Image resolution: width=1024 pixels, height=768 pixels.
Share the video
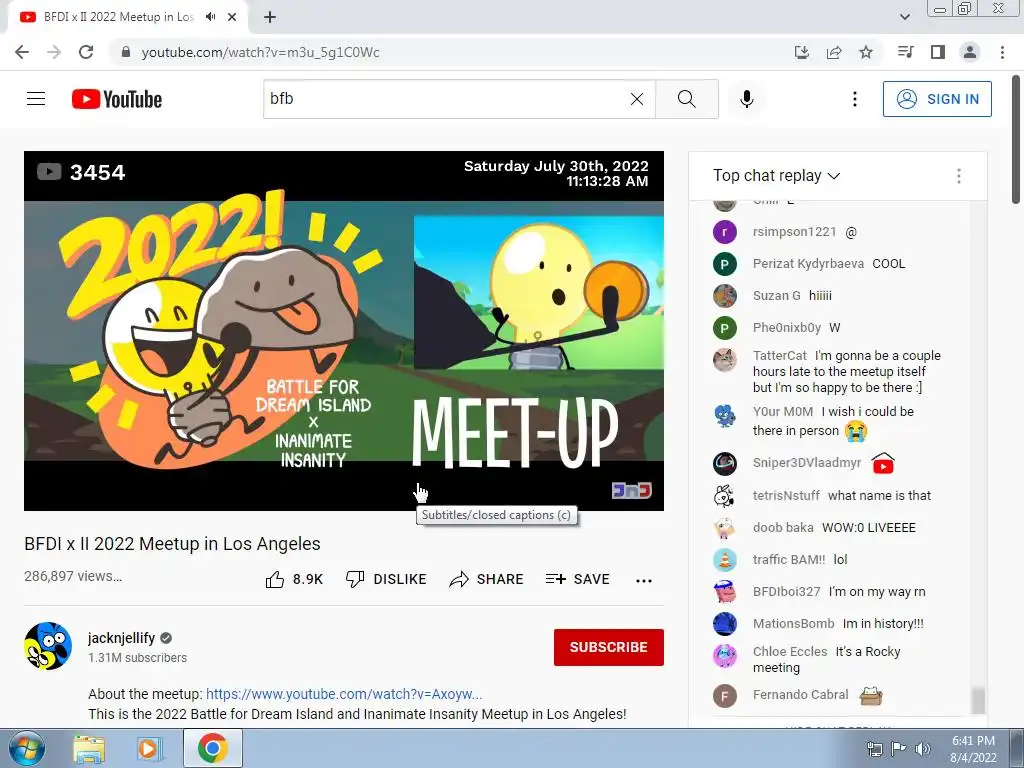pos(487,579)
